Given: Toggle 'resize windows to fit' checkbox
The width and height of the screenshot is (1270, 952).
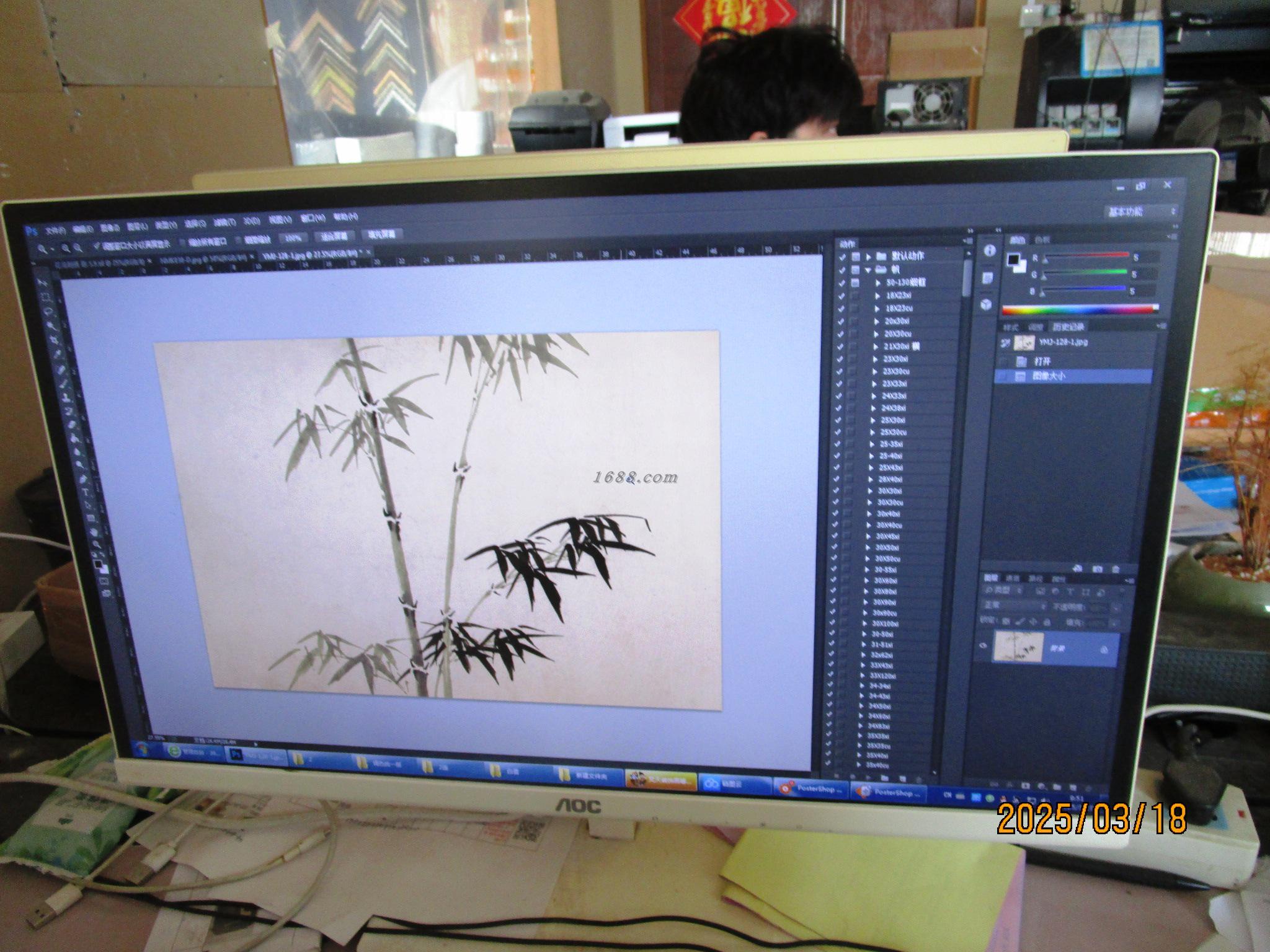Looking at the screenshot, I should 96,246.
